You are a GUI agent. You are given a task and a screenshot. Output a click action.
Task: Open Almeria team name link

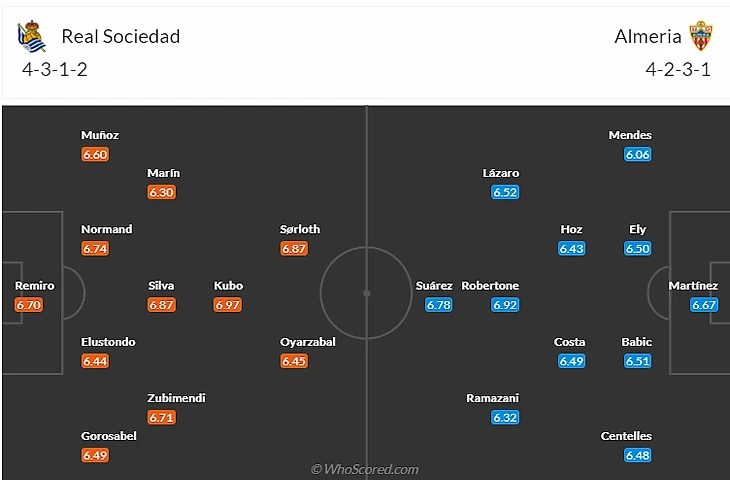click(648, 37)
